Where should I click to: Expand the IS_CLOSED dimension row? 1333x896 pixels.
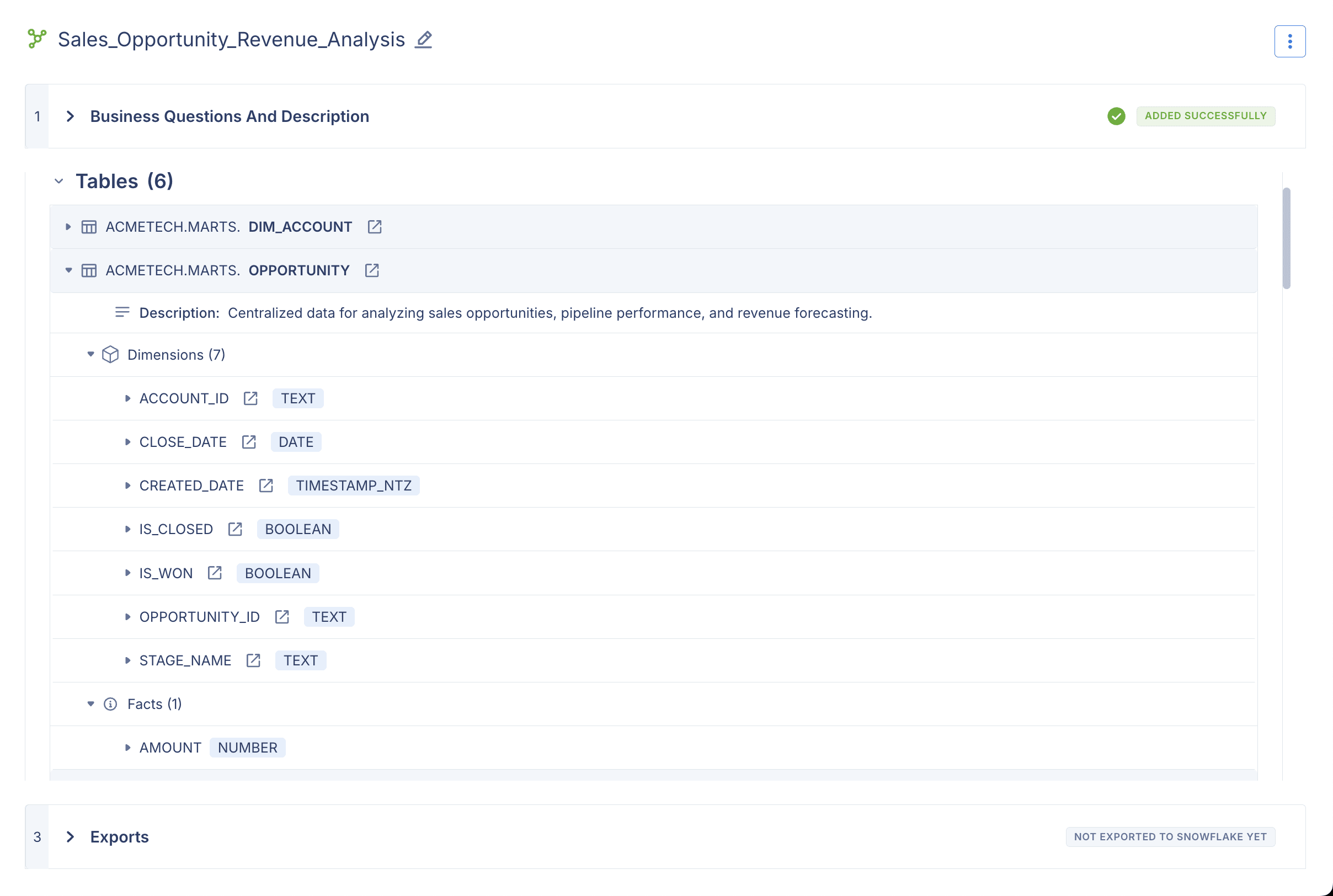tap(127, 529)
